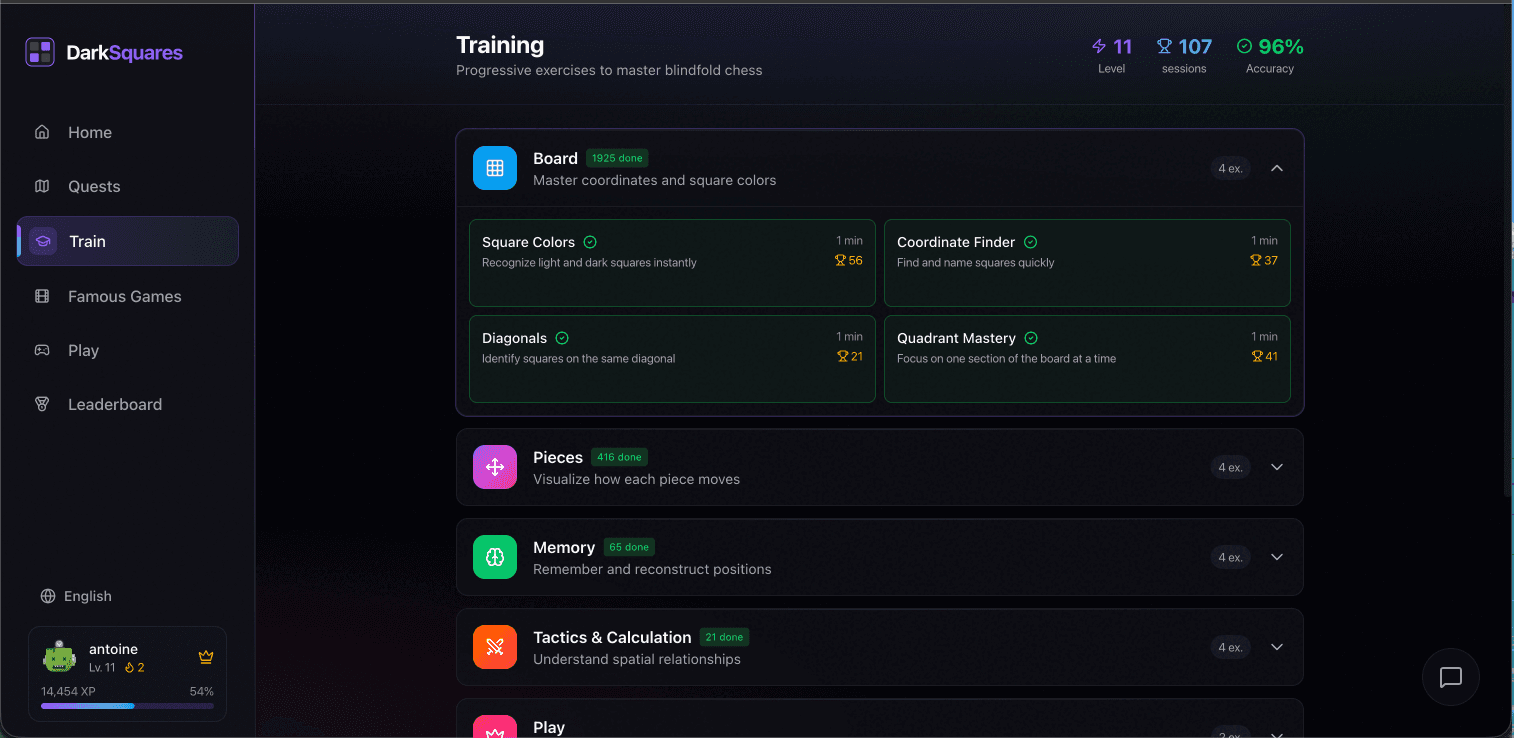Click the Quadrant Mastery completion checkmark

[x=1031, y=337]
